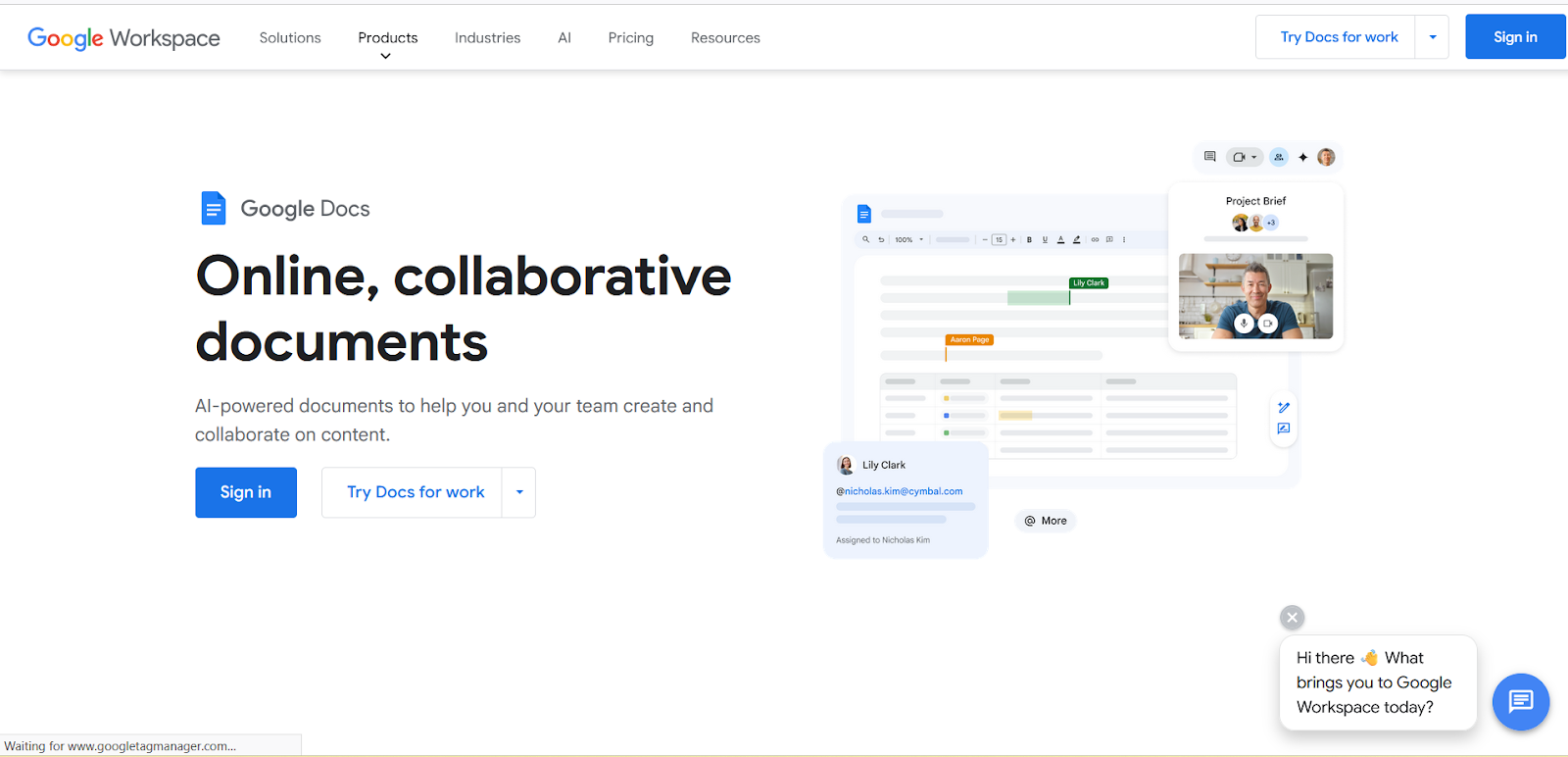Click the image generation icon below the magic pen
Screen dimensions: 1568x757
[x=1284, y=429]
